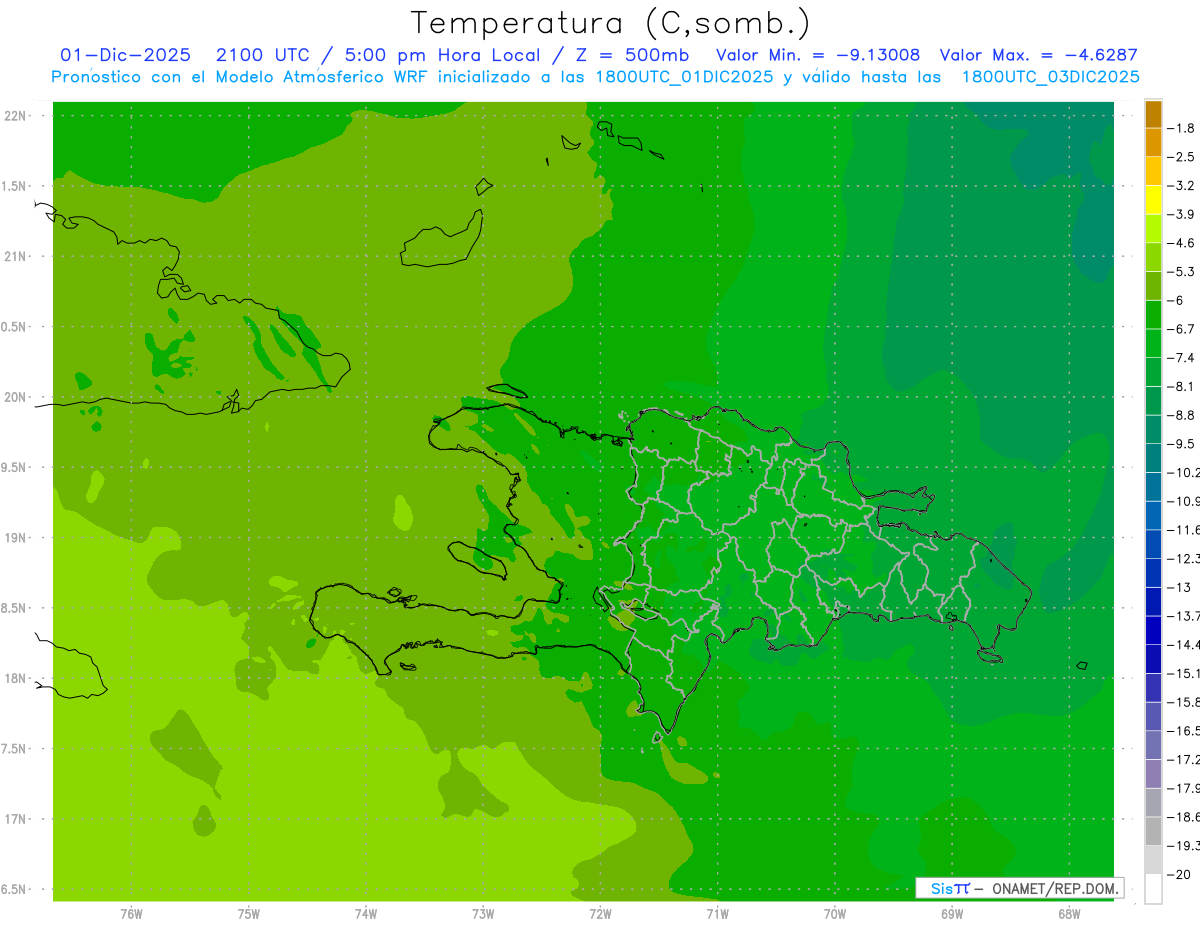Click the yellow swatch above the -3.9 label
Screen dimensions: 1200x927
[x=1153, y=200]
